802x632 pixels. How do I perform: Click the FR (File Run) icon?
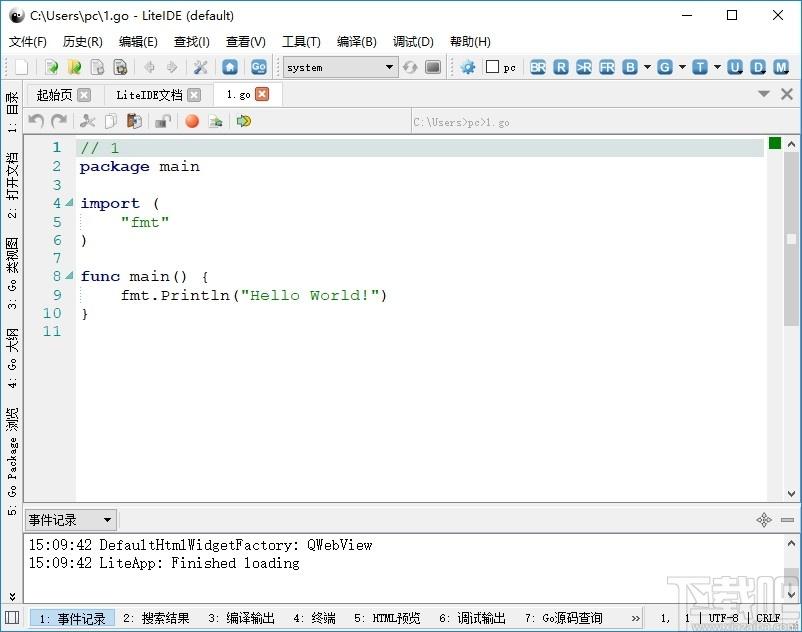607,67
